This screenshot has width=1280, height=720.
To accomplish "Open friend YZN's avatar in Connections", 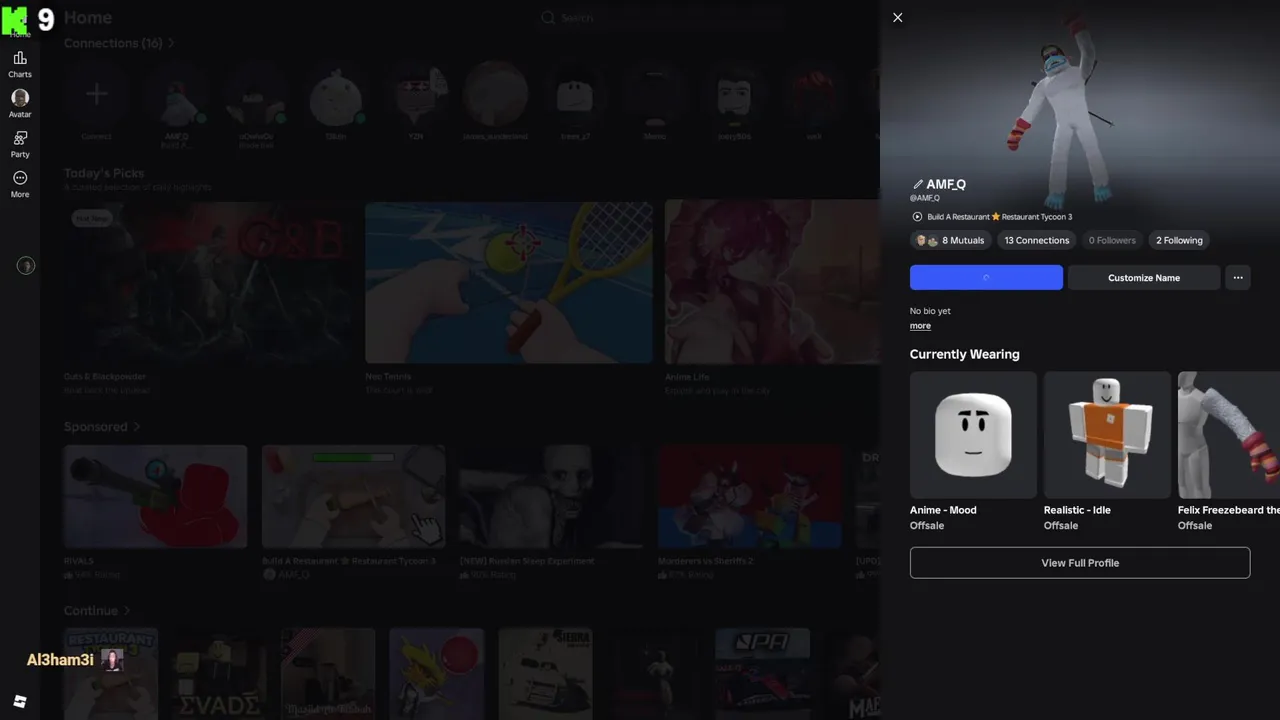I will point(416,94).
